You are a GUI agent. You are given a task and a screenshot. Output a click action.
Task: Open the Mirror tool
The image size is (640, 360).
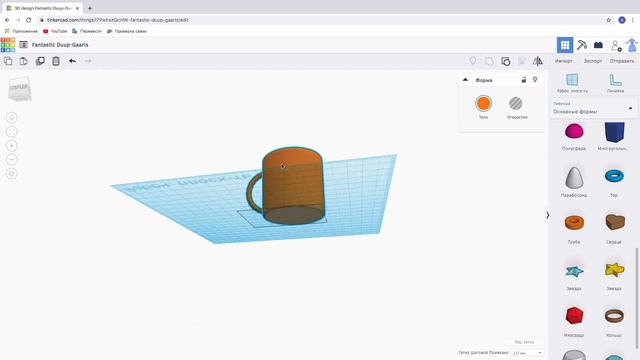pyautogui.click(x=538, y=61)
